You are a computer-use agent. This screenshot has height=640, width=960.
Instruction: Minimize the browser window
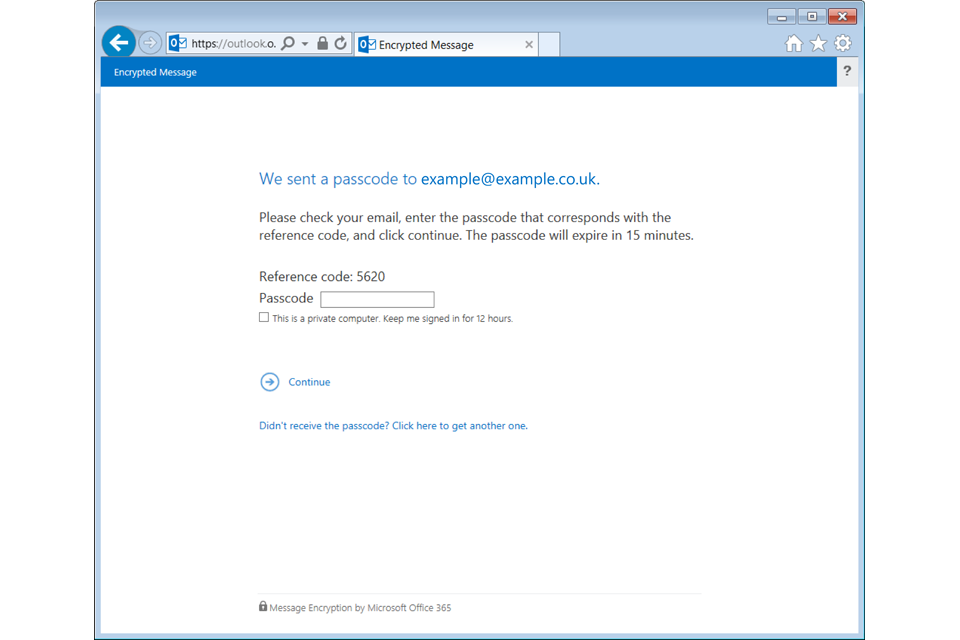781,17
